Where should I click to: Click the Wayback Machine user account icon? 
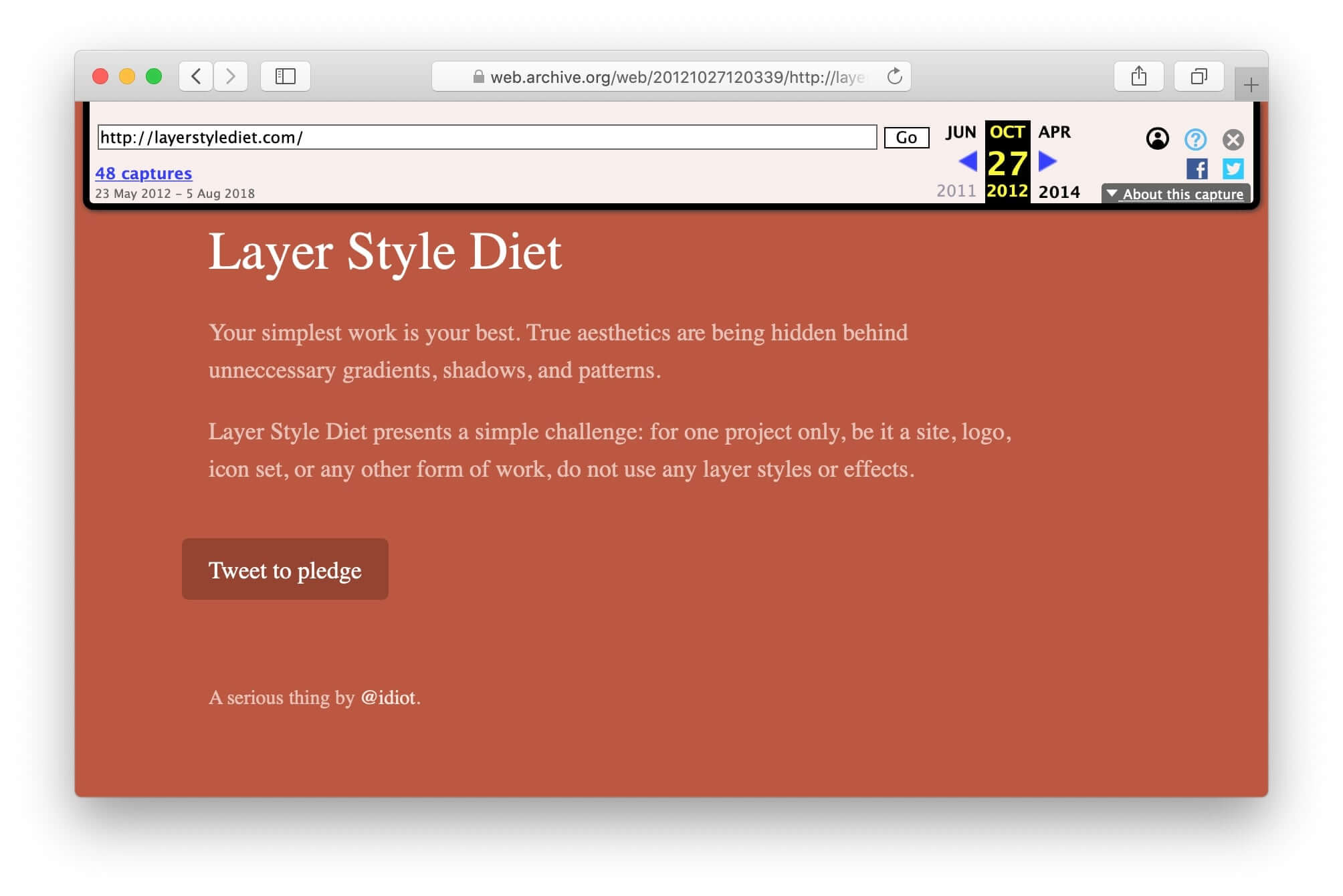click(x=1157, y=139)
